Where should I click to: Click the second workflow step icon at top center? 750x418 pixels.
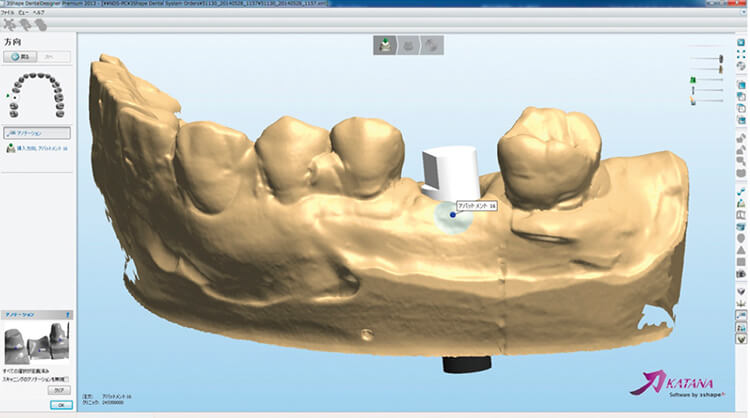pyautogui.click(x=408, y=45)
